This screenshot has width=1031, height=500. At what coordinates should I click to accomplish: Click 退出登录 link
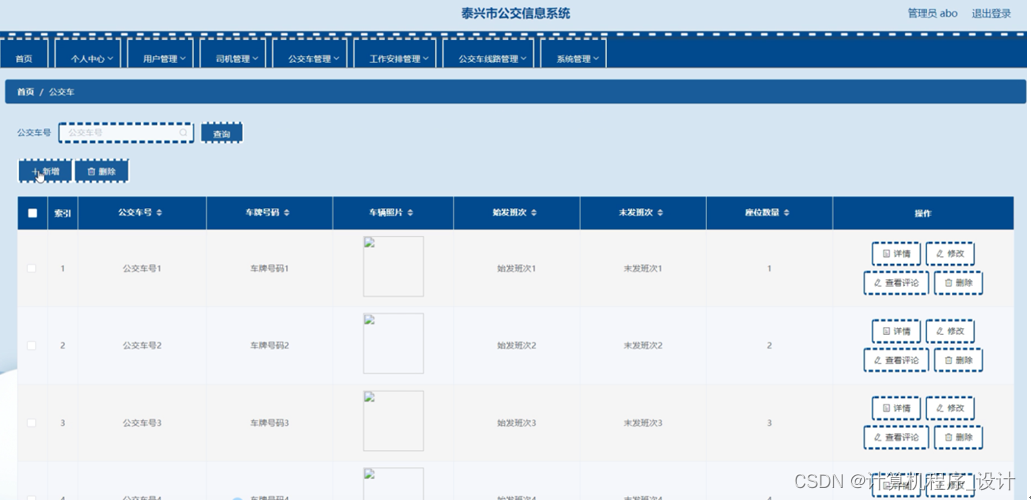[992, 13]
